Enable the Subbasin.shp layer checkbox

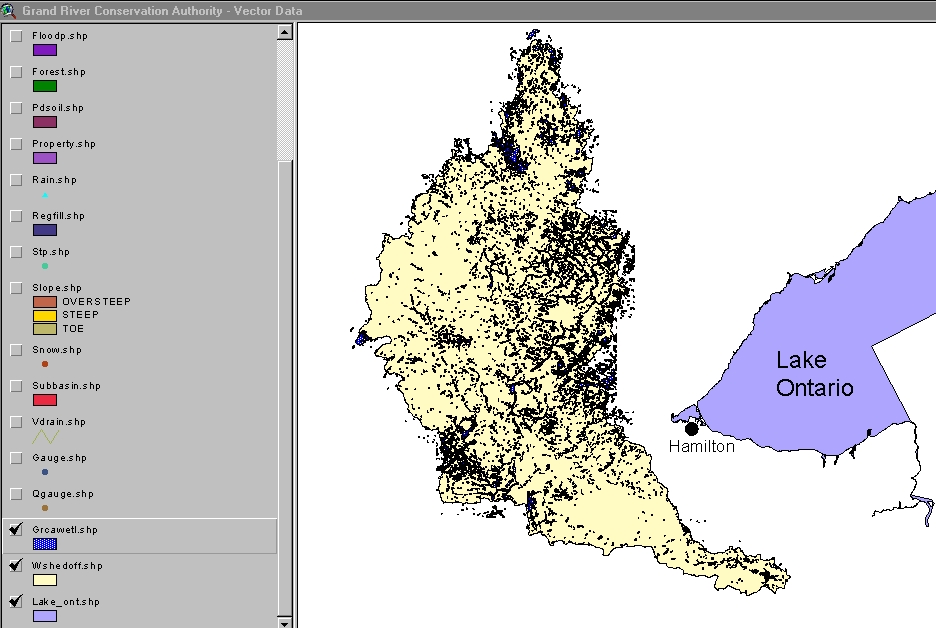16,386
